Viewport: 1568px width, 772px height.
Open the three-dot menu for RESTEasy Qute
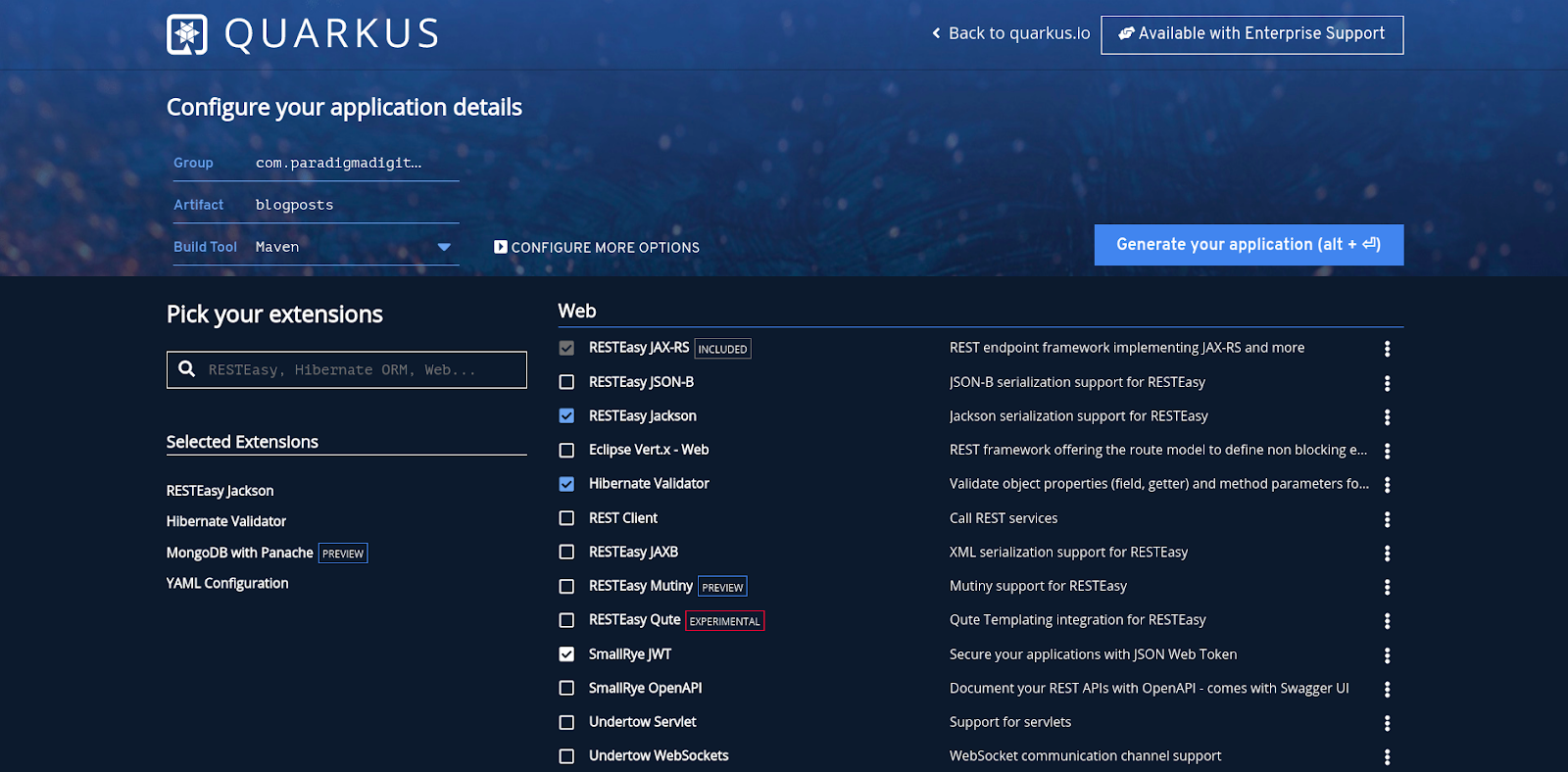(1387, 621)
